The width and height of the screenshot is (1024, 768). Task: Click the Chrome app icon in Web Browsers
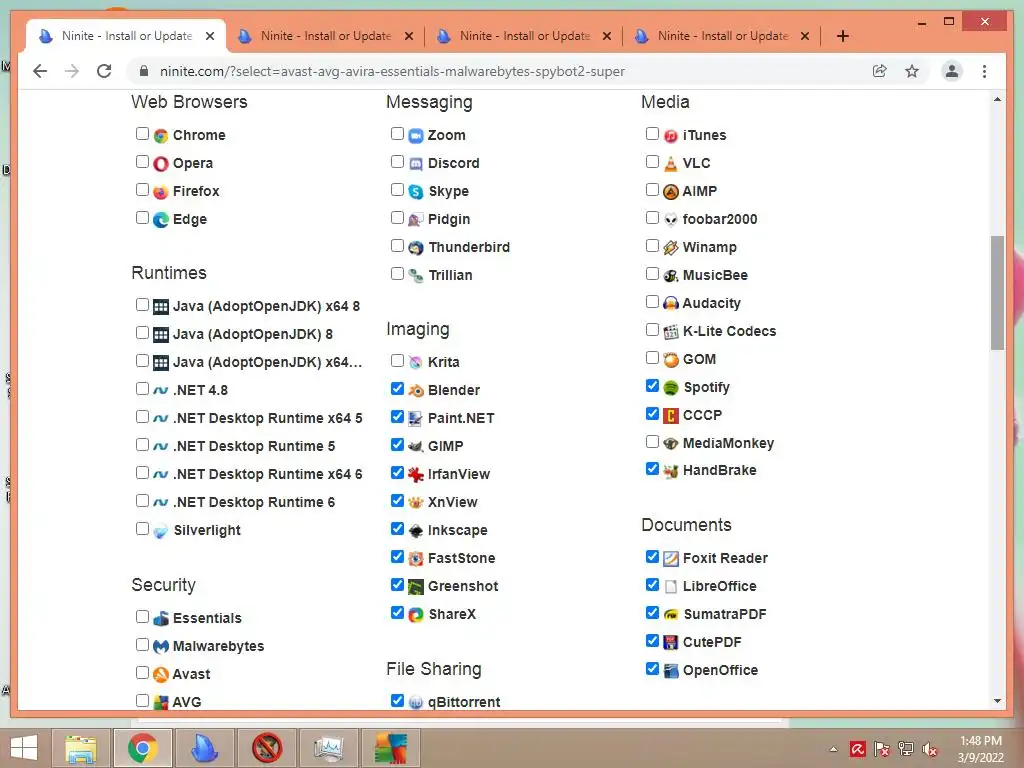[161, 136]
